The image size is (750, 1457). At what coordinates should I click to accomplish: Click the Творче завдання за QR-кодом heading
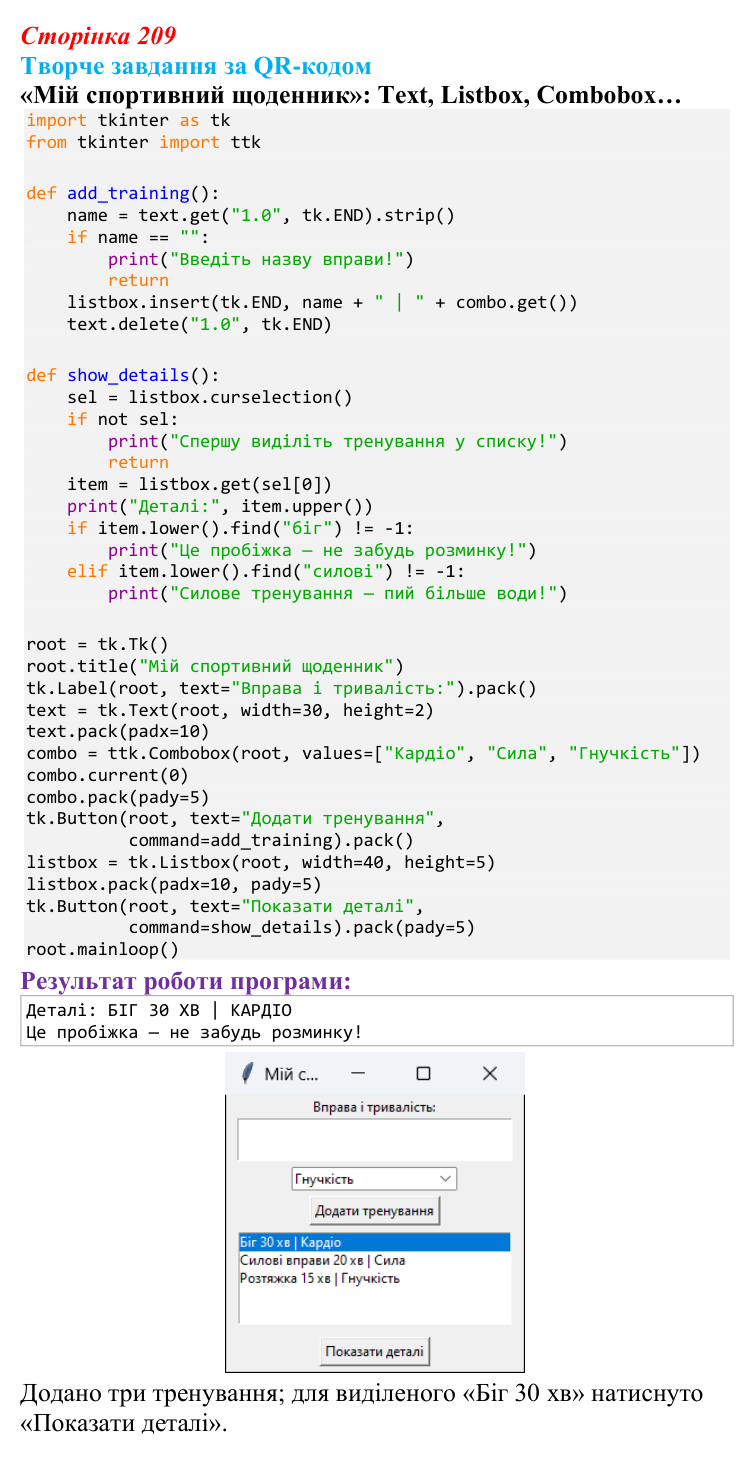[196, 66]
